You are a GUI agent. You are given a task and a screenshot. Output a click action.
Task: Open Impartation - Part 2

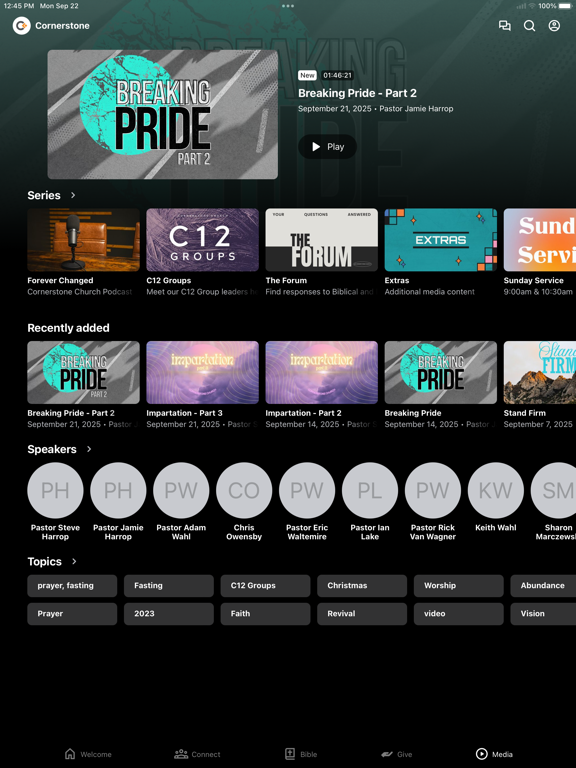pyautogui.click(x=321, y=372)
